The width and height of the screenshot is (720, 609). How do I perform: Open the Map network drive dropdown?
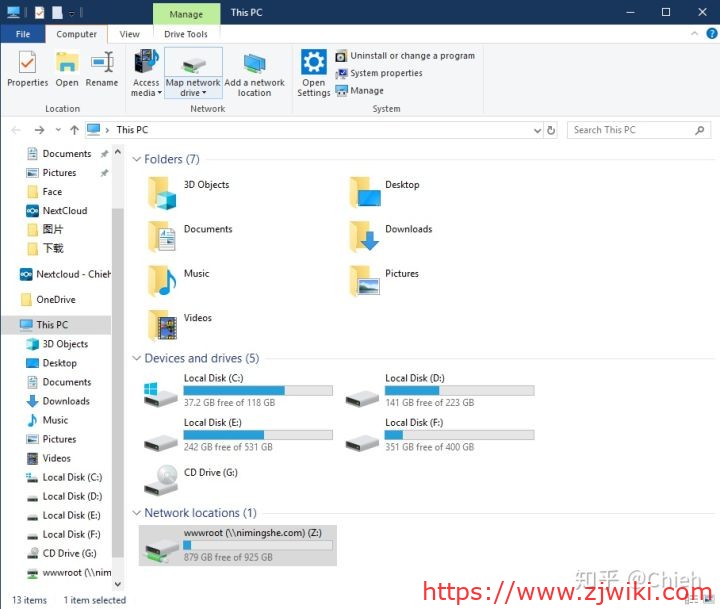193,92
